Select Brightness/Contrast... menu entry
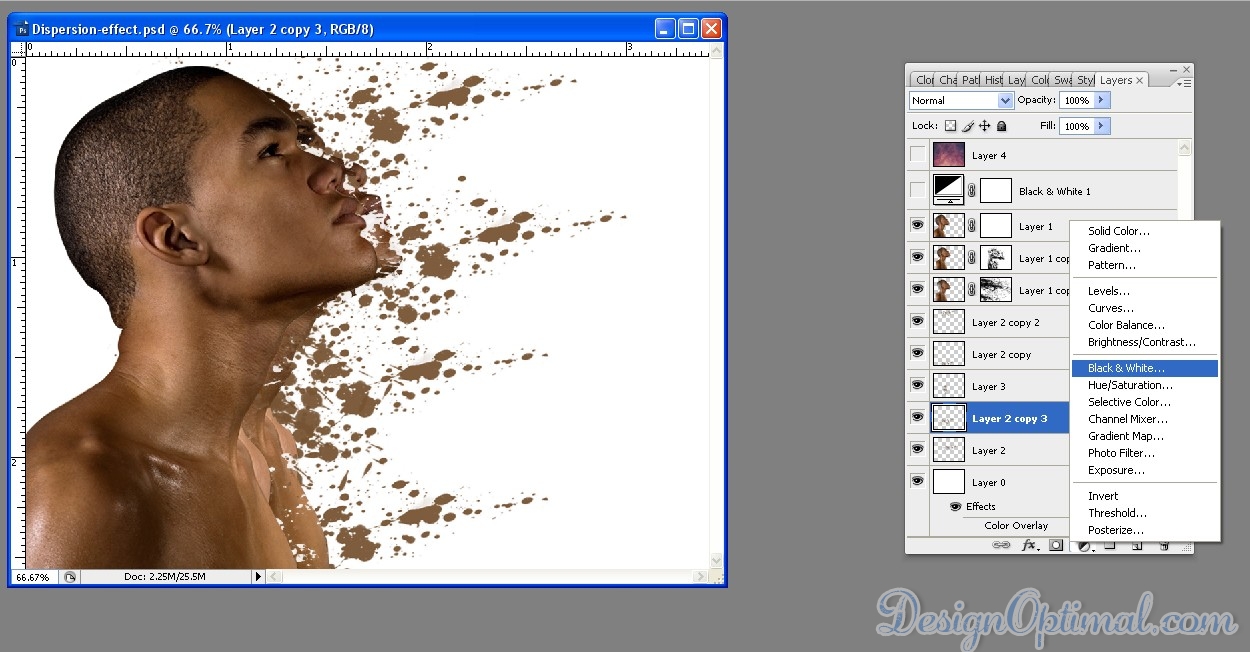This screenshot has width=1250, height=652. point(1145,342)
